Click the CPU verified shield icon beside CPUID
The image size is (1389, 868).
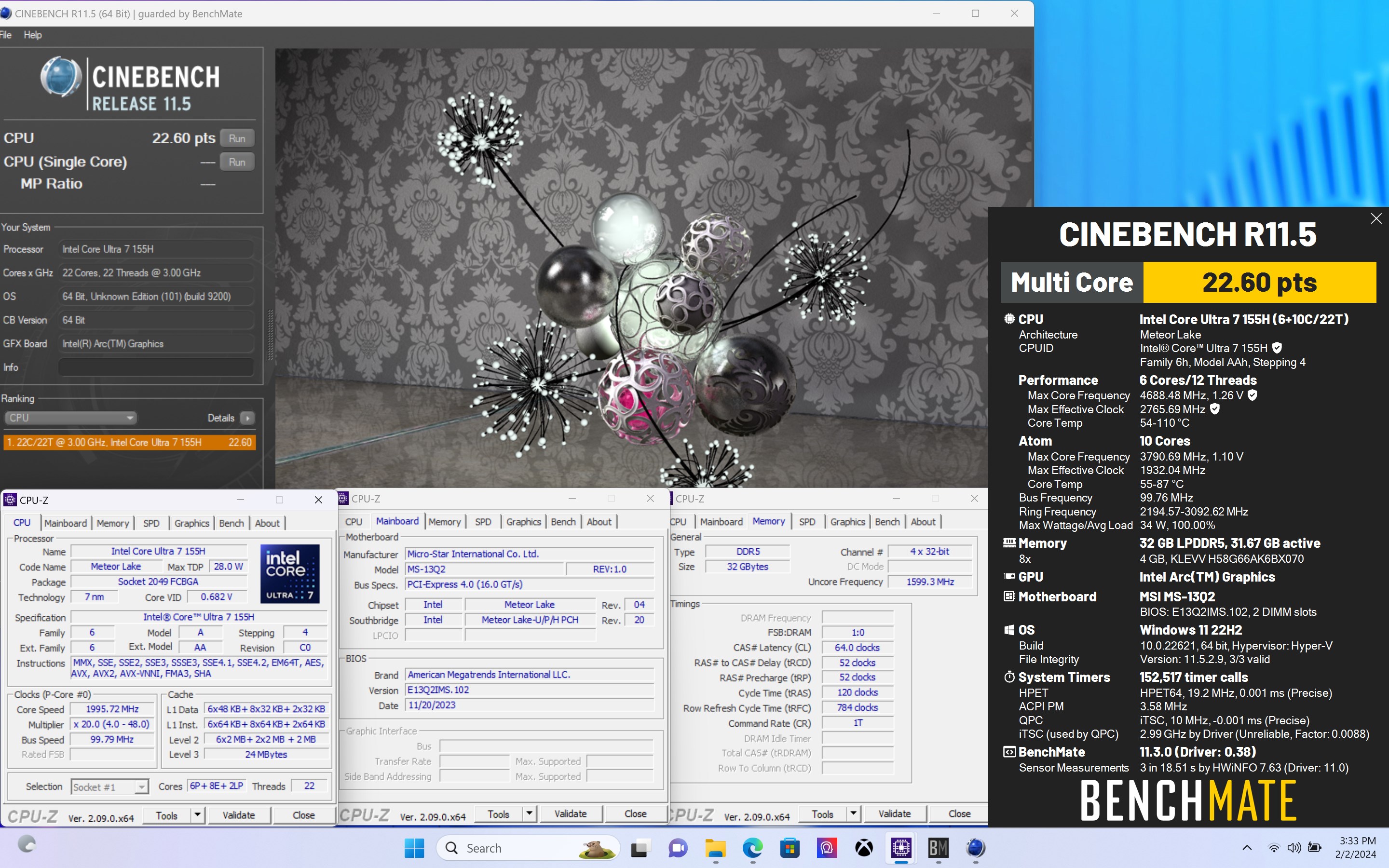pyautogui.click(x=1277, y=348)
